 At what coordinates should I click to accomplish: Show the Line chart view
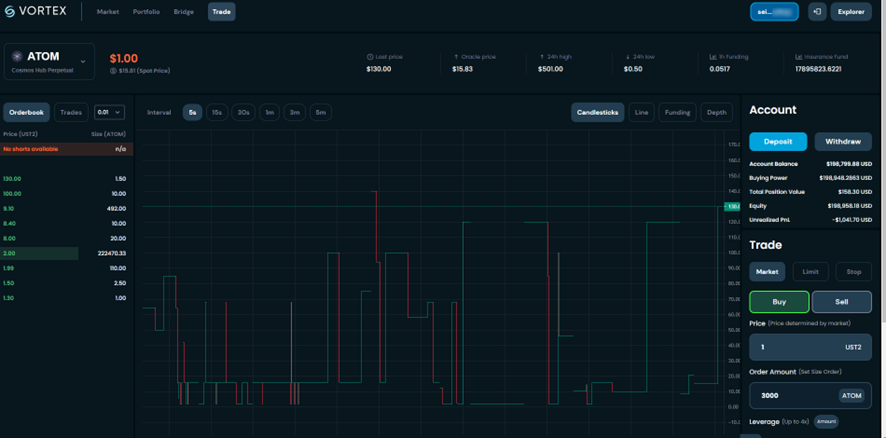[641, 112]
